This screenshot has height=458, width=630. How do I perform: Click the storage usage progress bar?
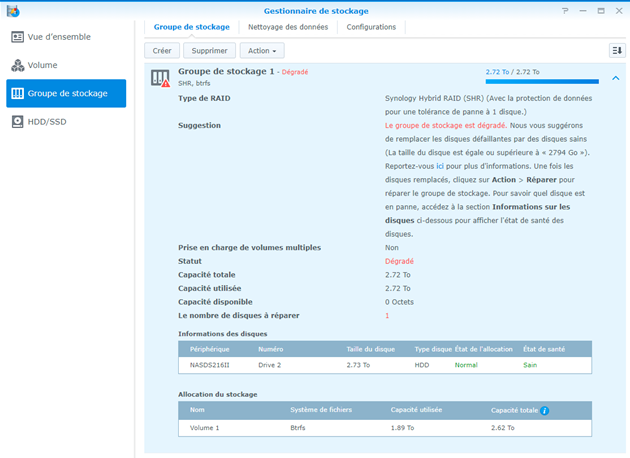click(542, 82)
